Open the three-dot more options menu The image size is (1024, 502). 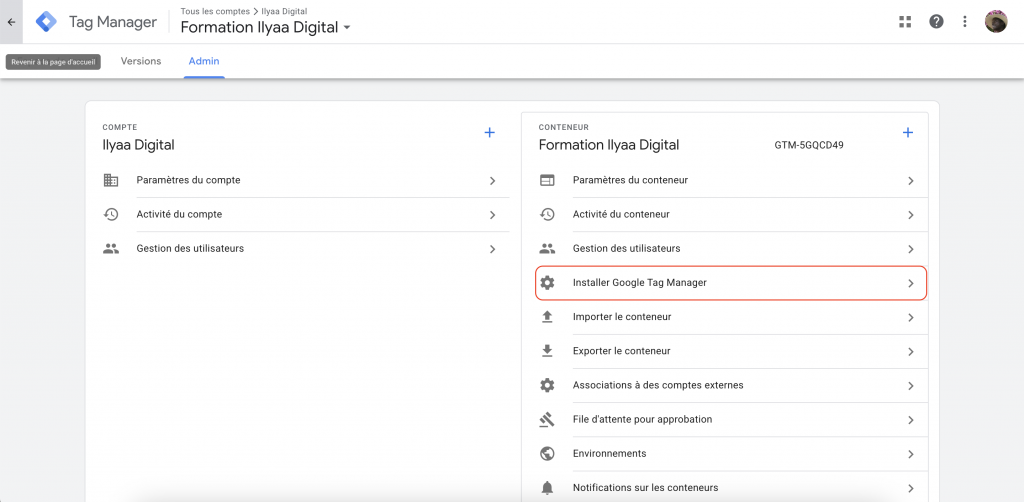[x=965, y=22]
